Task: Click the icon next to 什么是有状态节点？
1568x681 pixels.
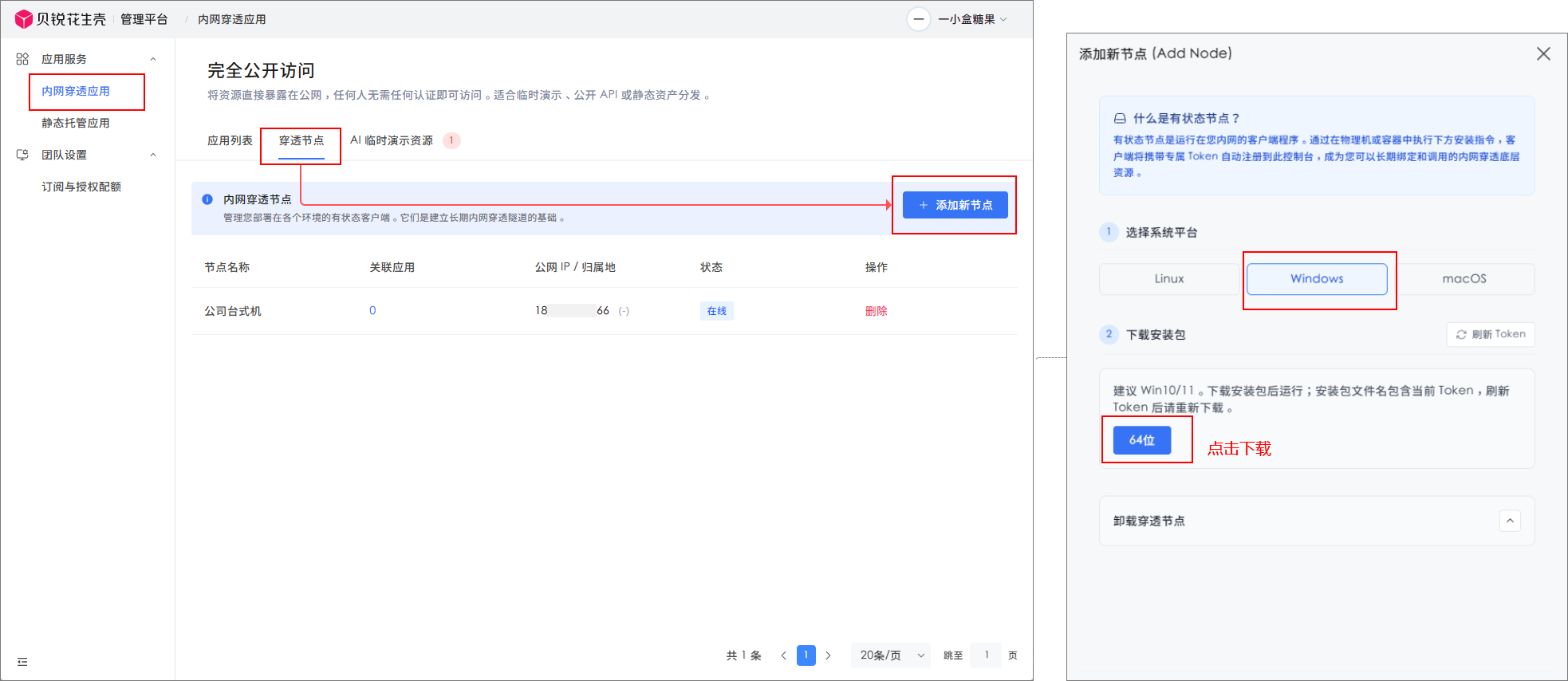Action: (1120, 118)
